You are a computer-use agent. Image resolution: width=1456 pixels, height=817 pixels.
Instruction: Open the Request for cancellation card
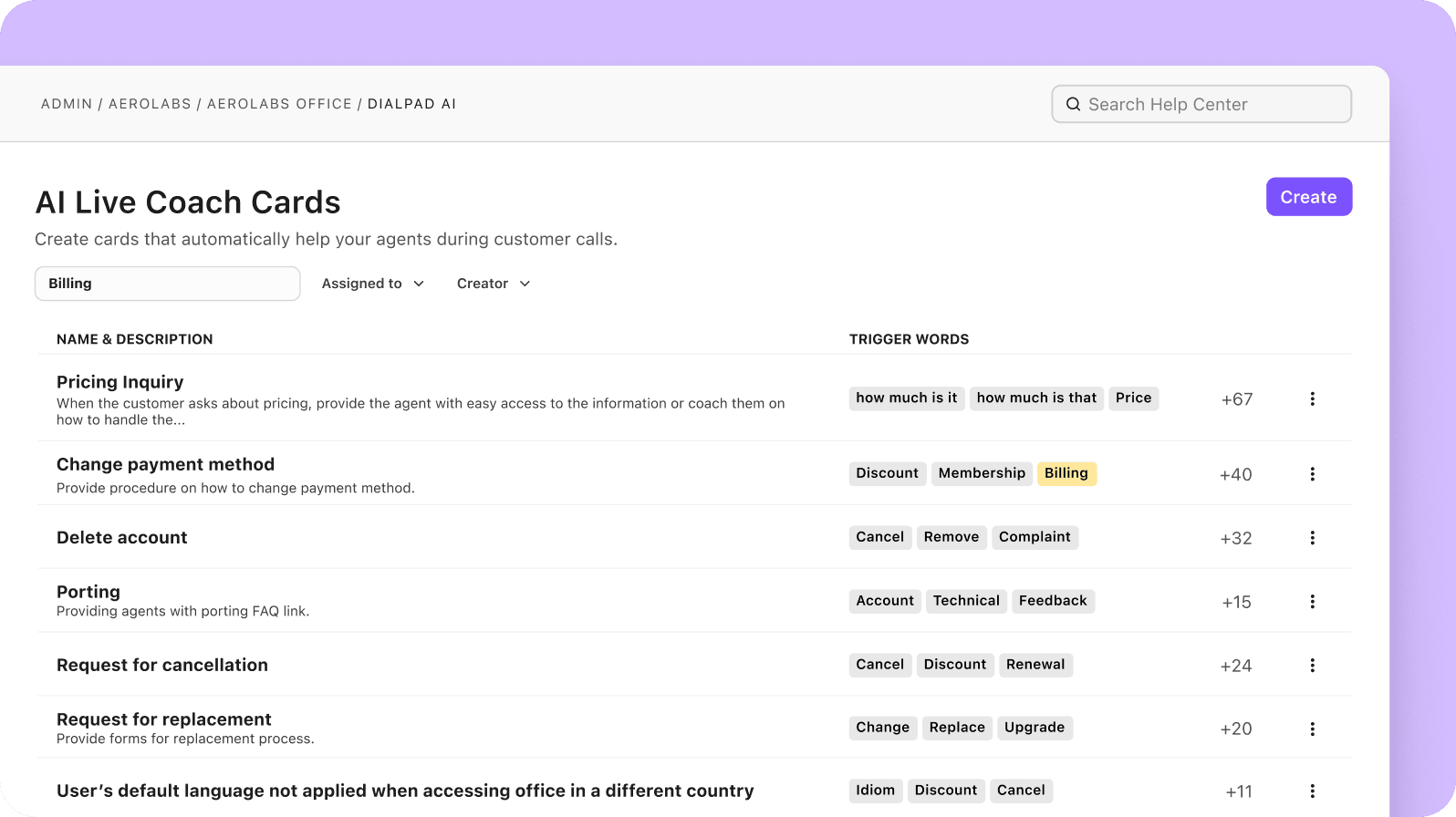pos(162,665)
